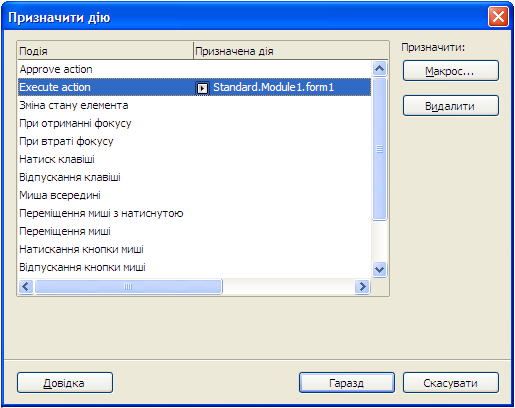Viewport: 515px width, 408px height.
Task: Select the Execute action event row
Action: (194, 87)
